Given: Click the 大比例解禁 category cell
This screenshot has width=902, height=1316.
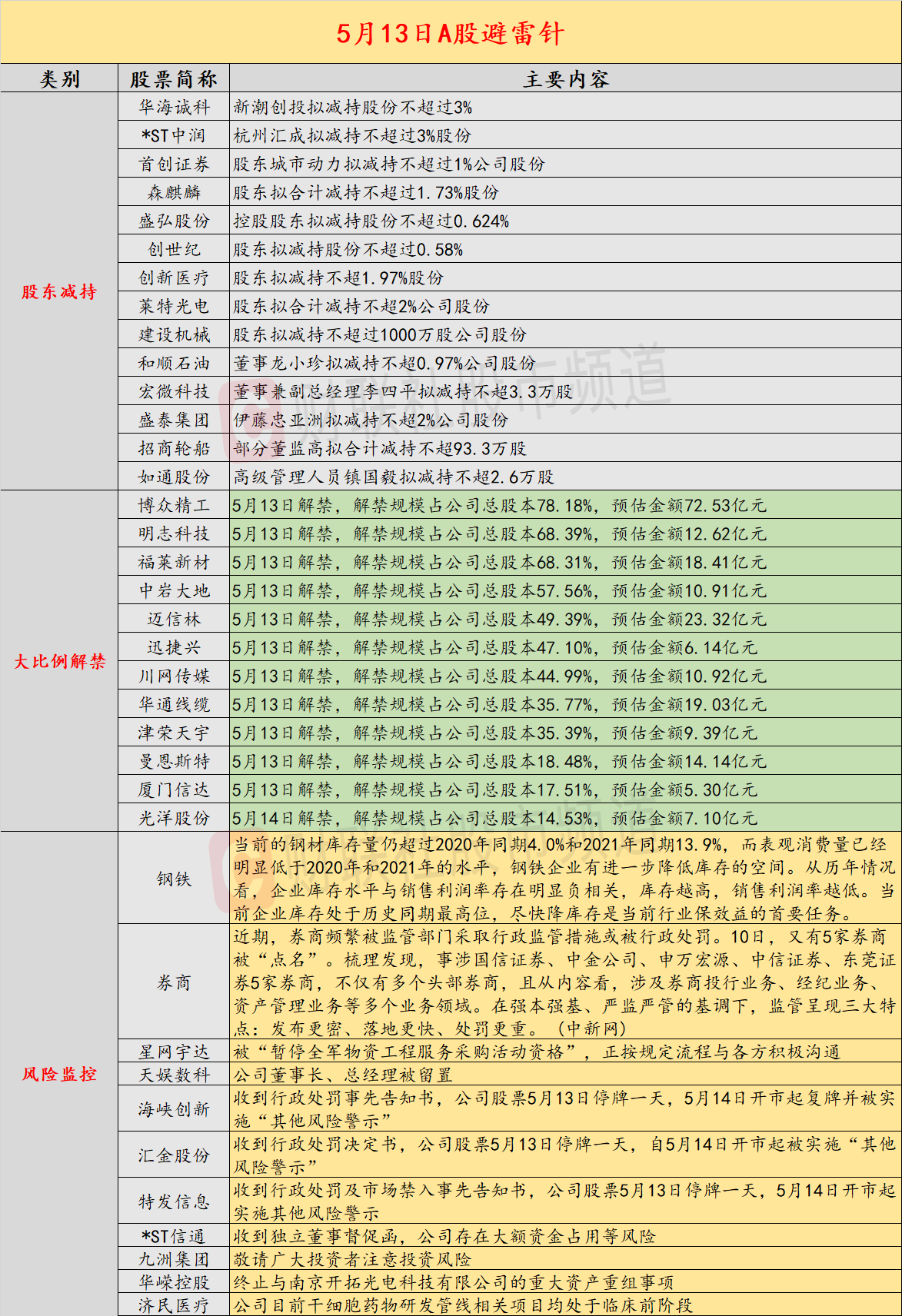Looking at the screenshot, I should tap(59, 661).
